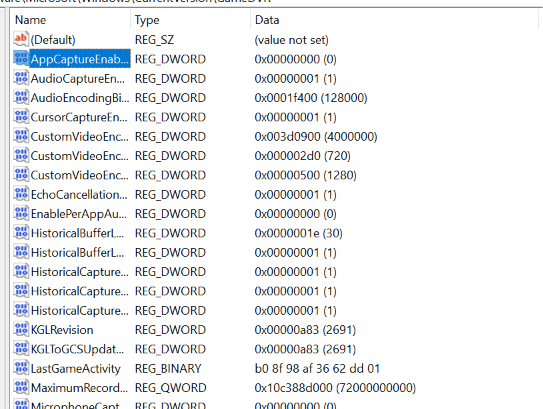Click the icon next to KGLToGCSUpdat...
543x409 pixels.
point(21,349)
